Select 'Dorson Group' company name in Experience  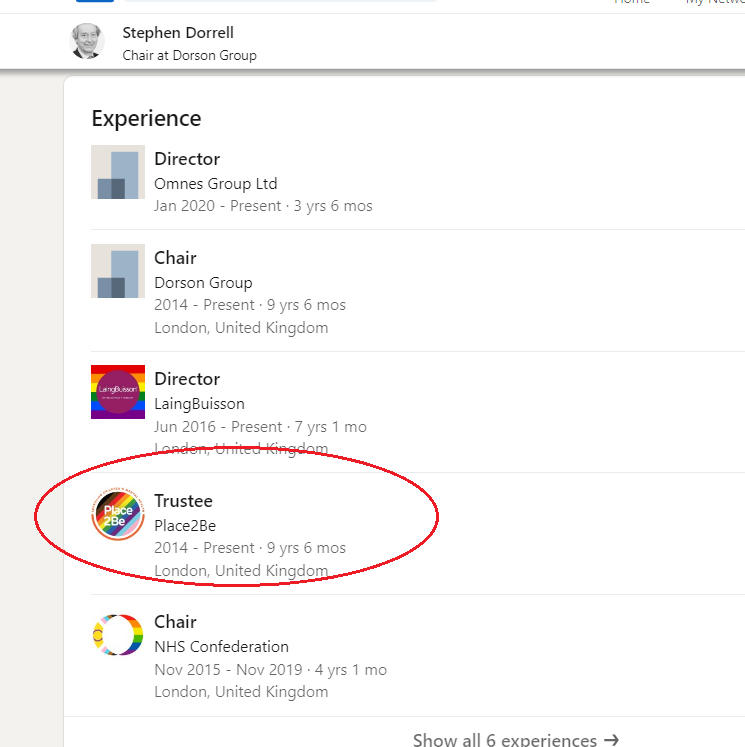click(x=203, y=283)
